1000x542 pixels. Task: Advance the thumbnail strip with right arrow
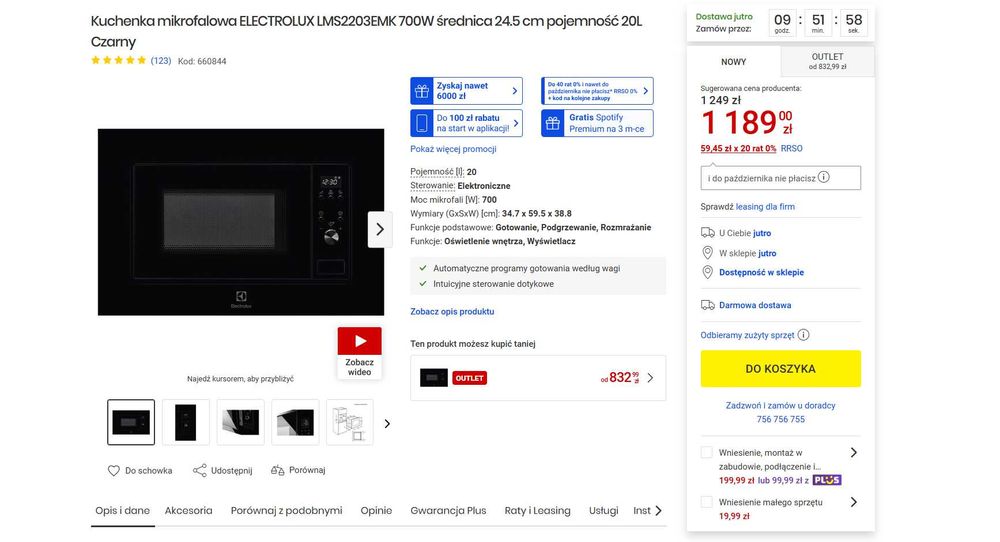pyautogui.click(x=386, y=423)
